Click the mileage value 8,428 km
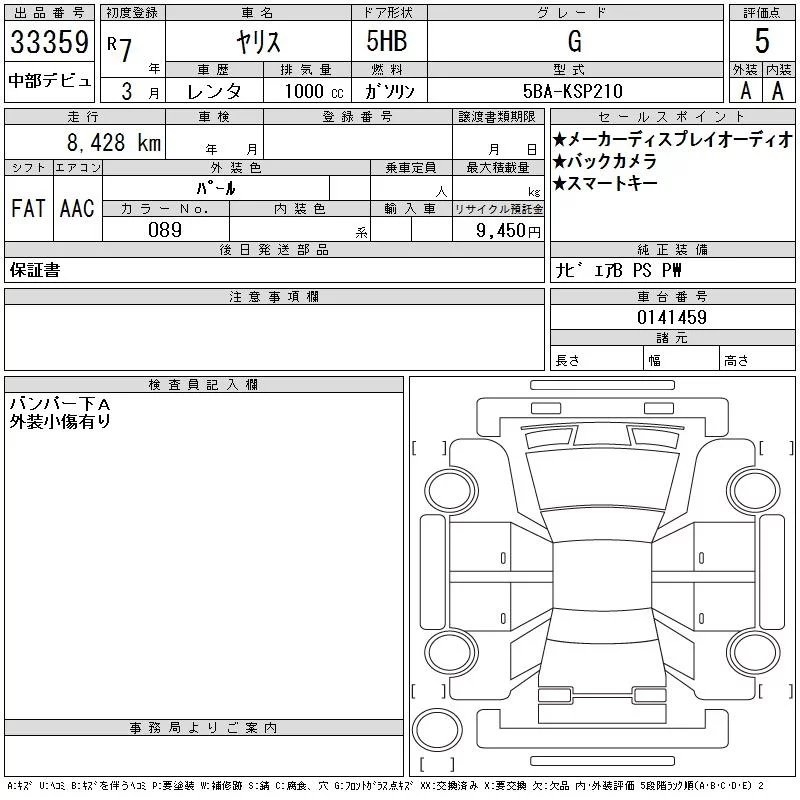800x800 pixels. point(114,142)
